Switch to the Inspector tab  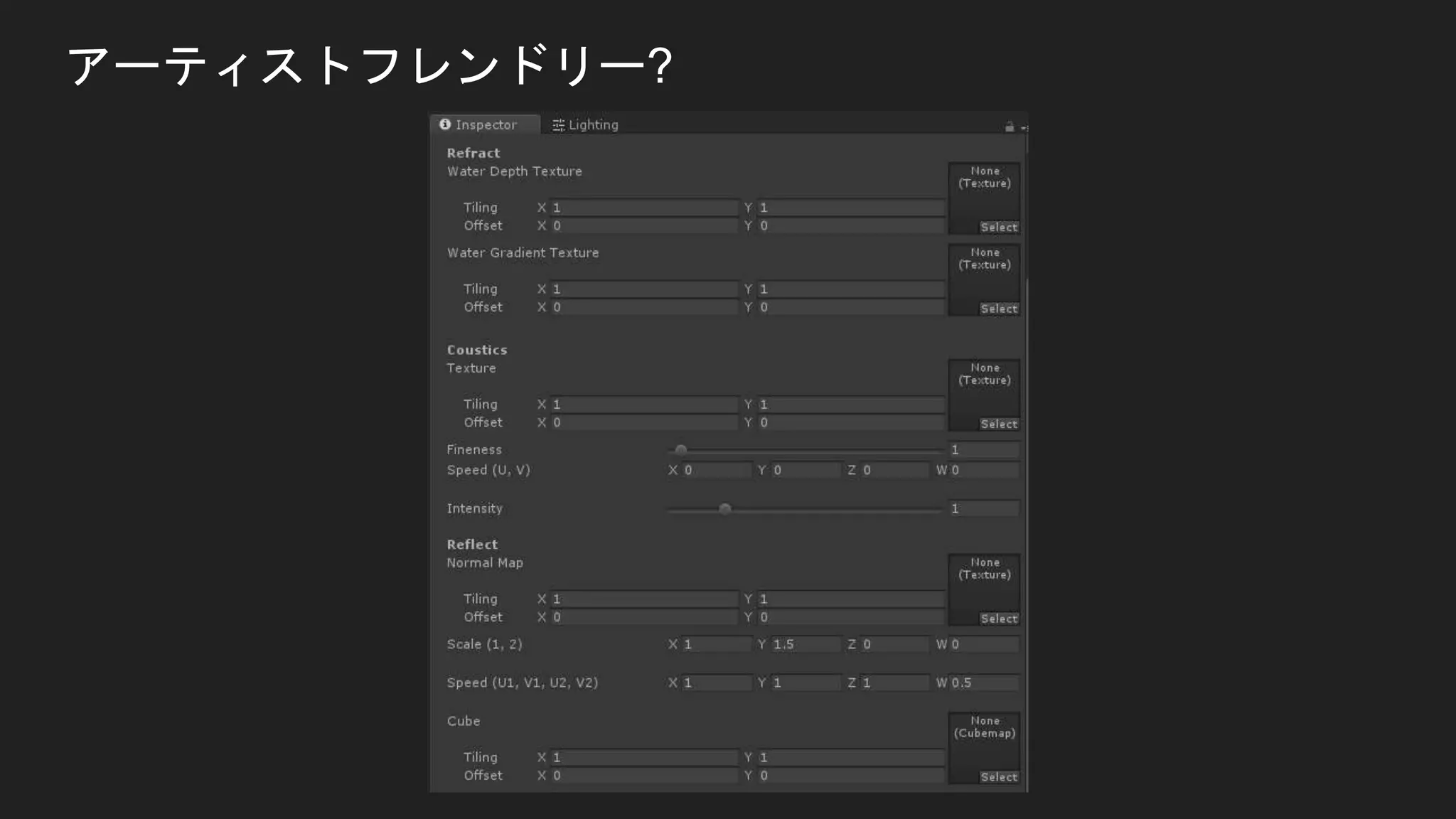pyautogui.click(x=485, y=124)
